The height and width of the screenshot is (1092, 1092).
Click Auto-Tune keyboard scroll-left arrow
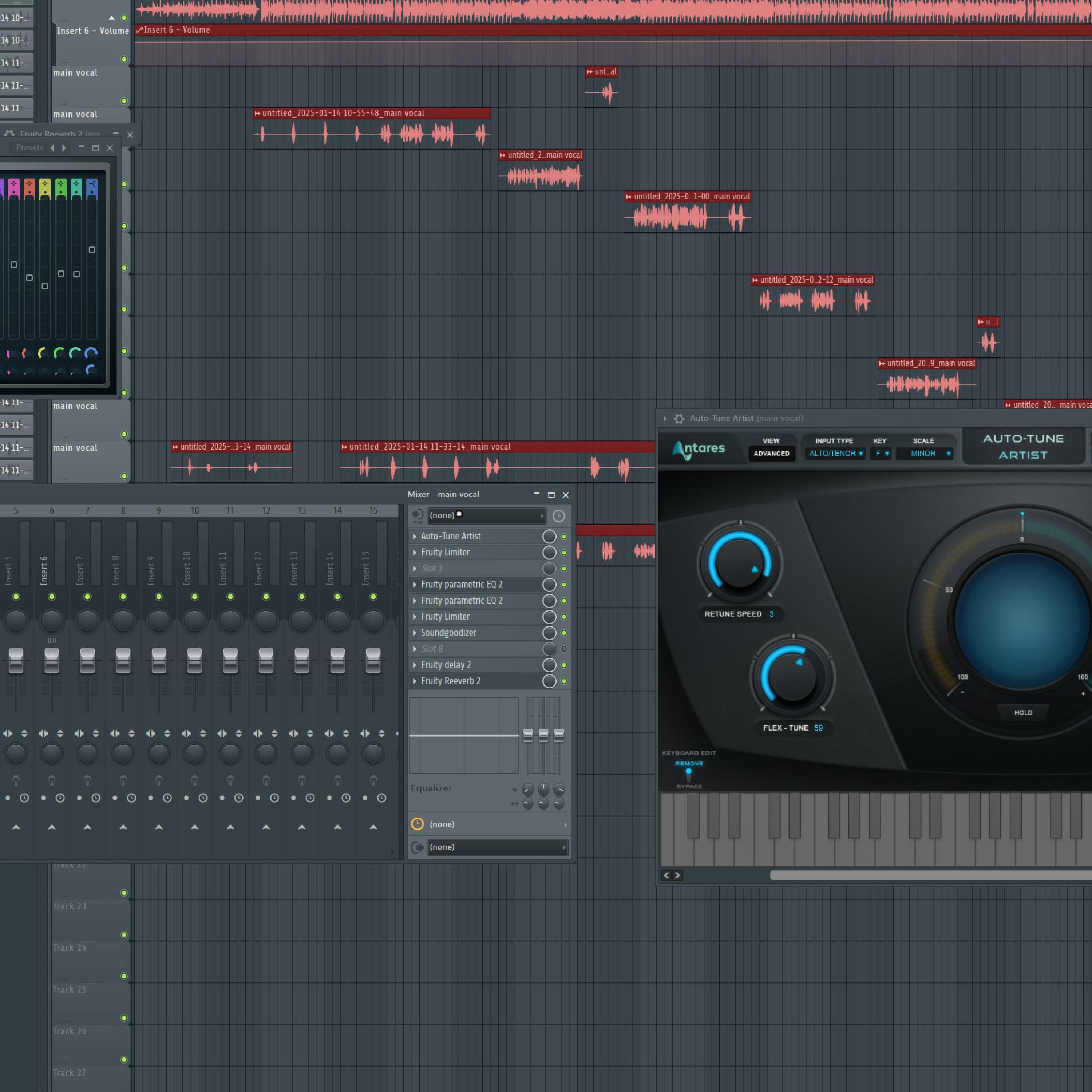point(666,875)
